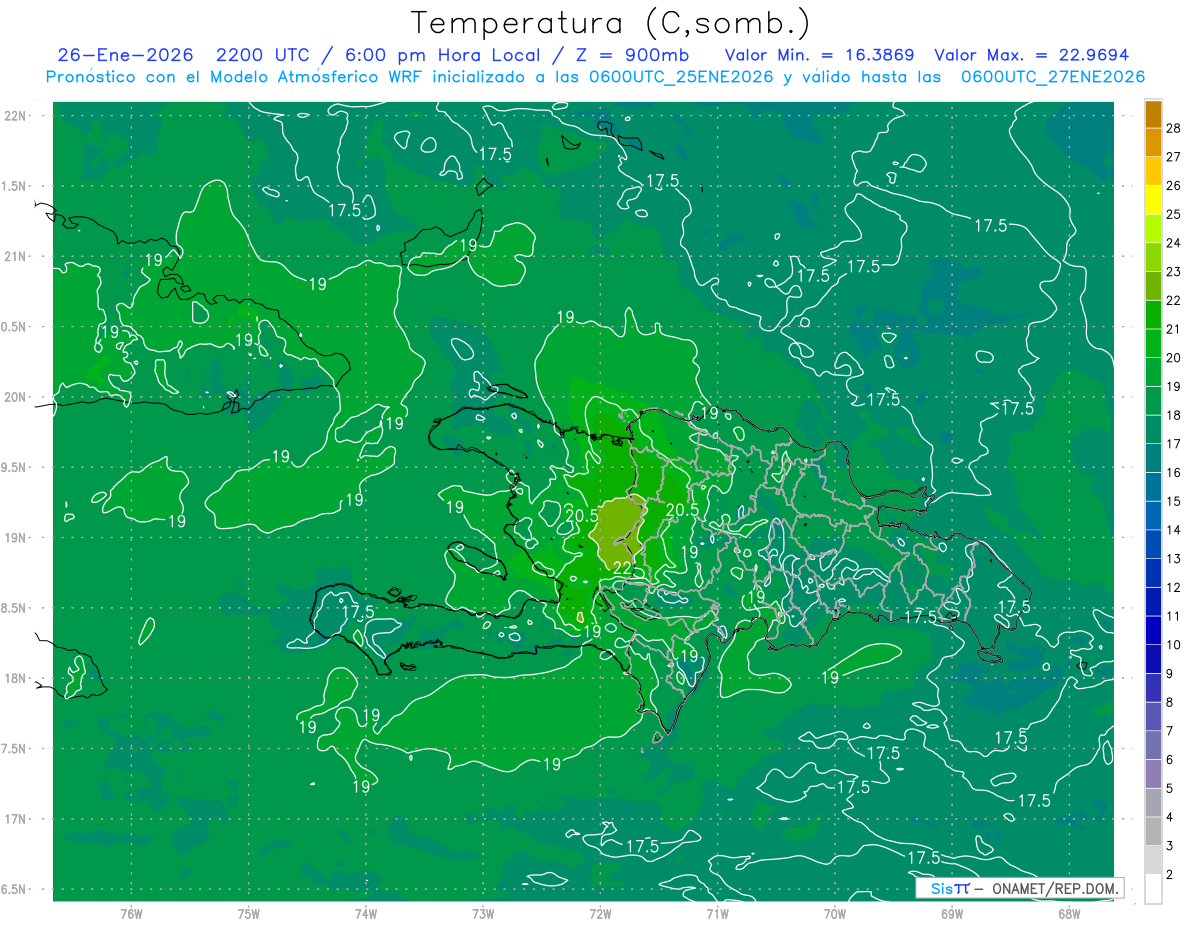
Task: Select 'Valor Max. = 22.9694' text
Action: tap(1031, 55)
